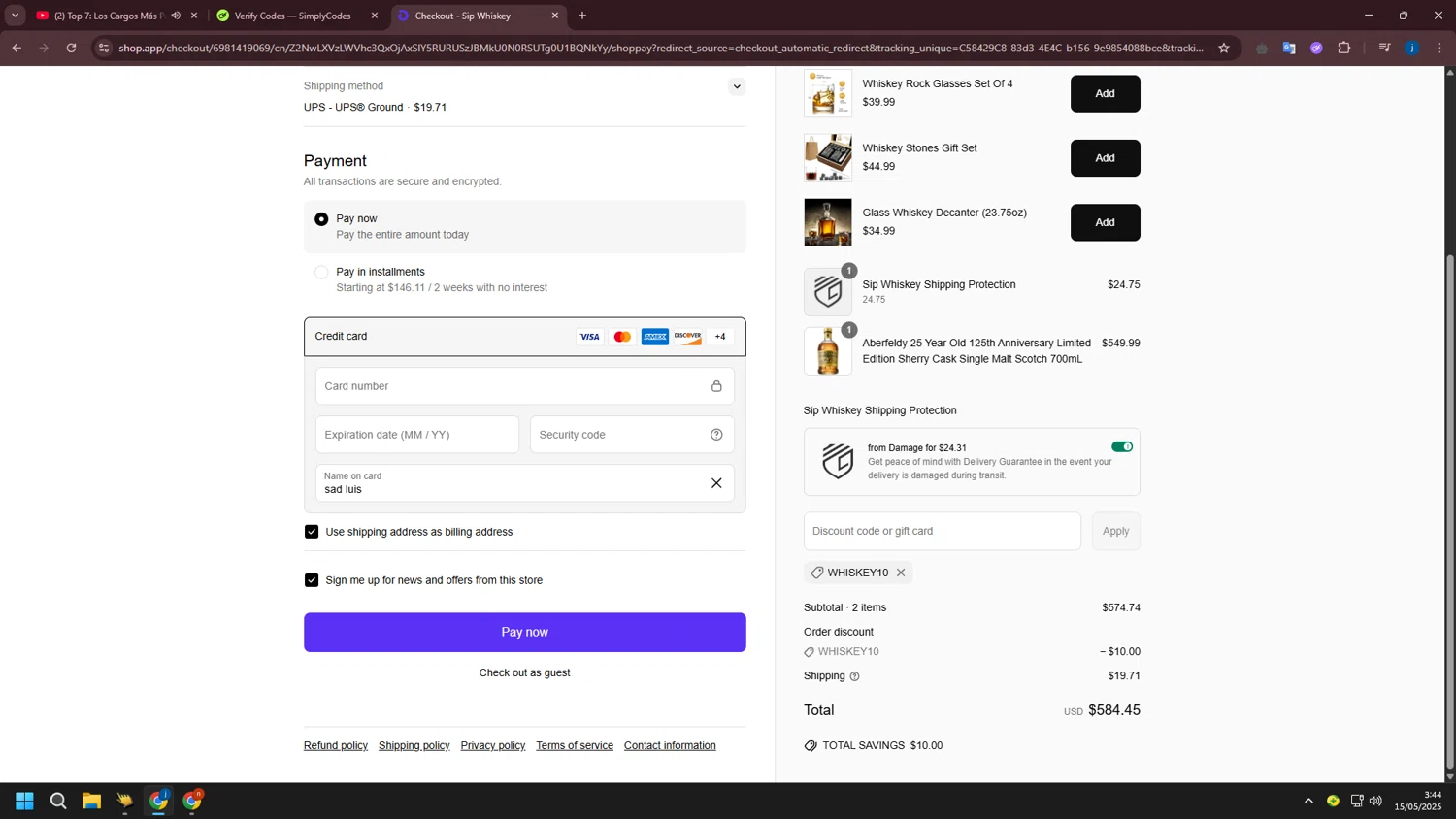Uncheck Use shipping address as billing address
The height and width of the screenshot is (819, 1456).
click(312, 532)
